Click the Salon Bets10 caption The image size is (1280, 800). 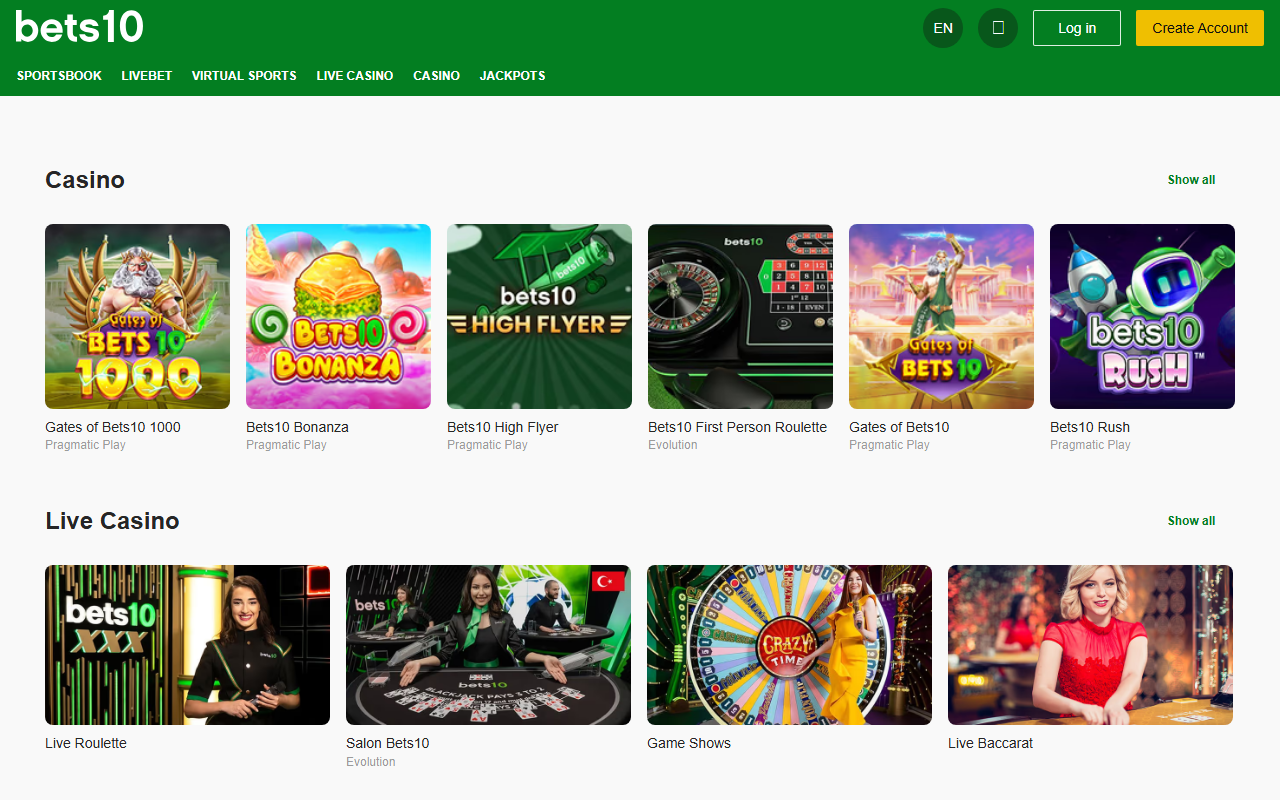point(387,743)
